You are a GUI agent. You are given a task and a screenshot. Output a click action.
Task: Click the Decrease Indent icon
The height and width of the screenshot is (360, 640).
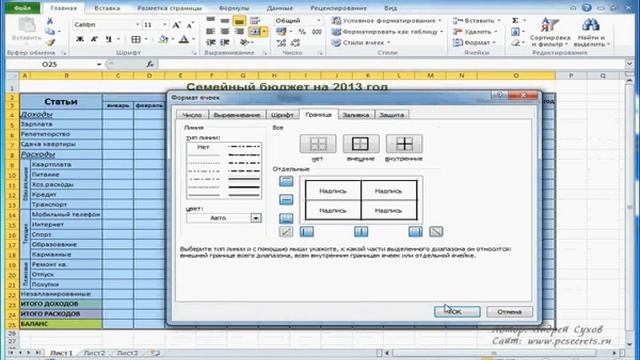211,42
